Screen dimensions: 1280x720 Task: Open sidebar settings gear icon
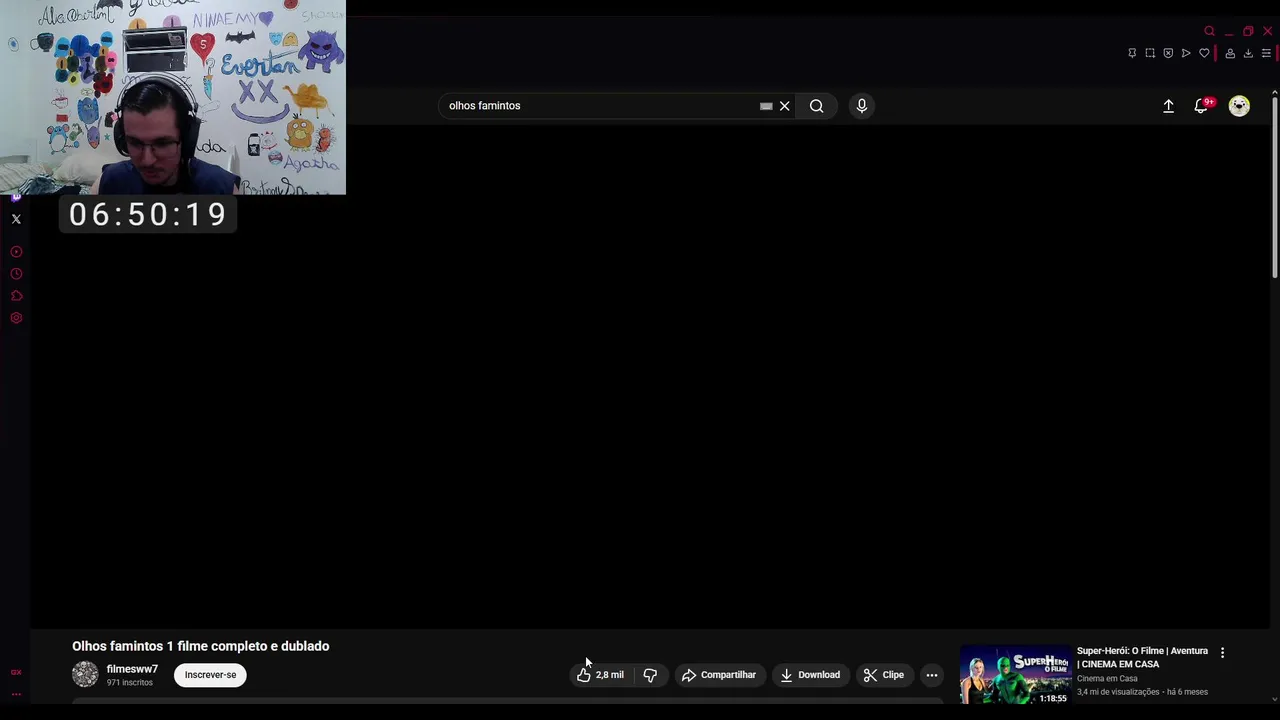pyautogui.click(x=16, y=318)
